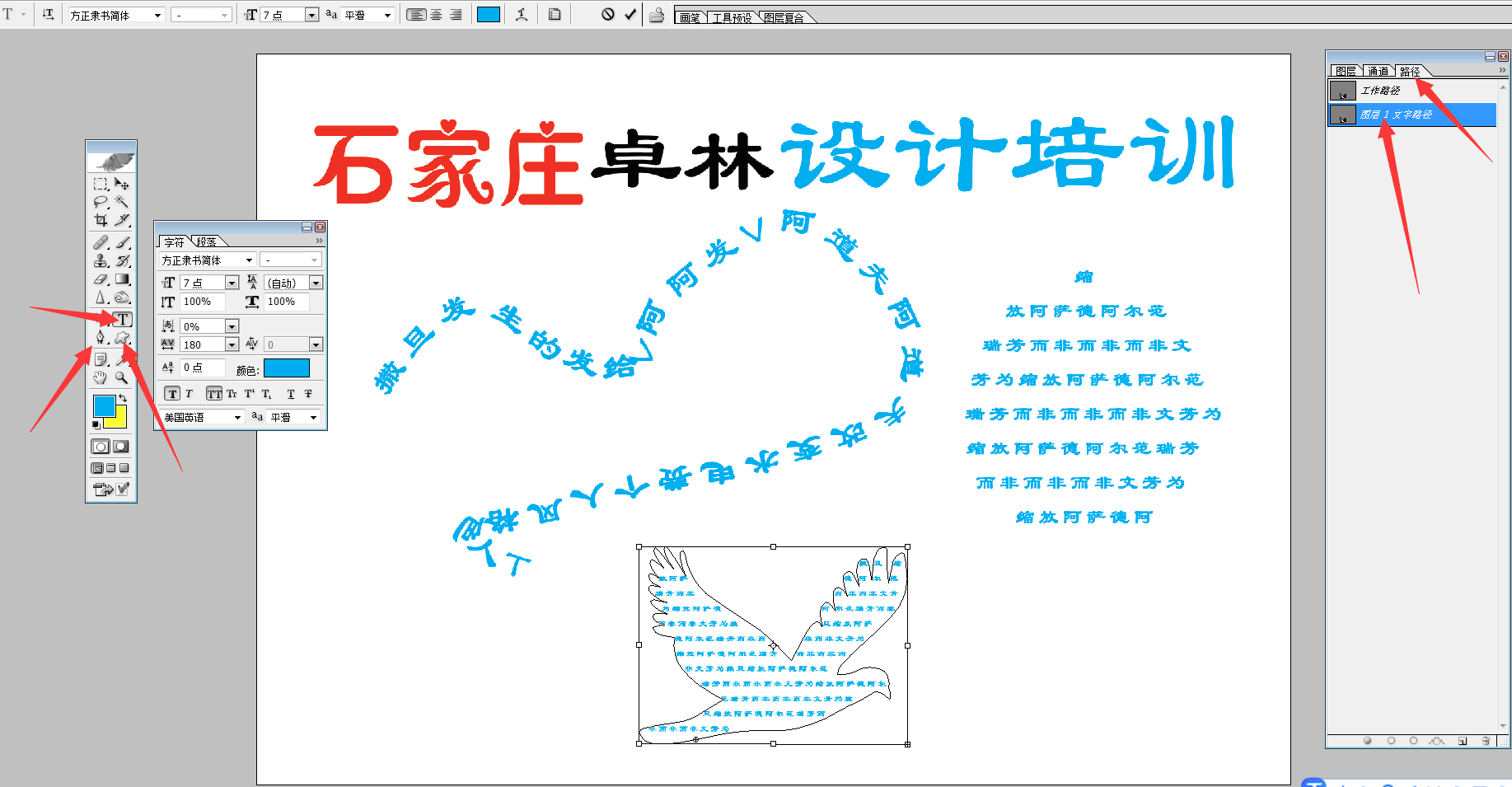1512x787 pixels.
Task: Select the Pen tool
Action: [101, 337]
